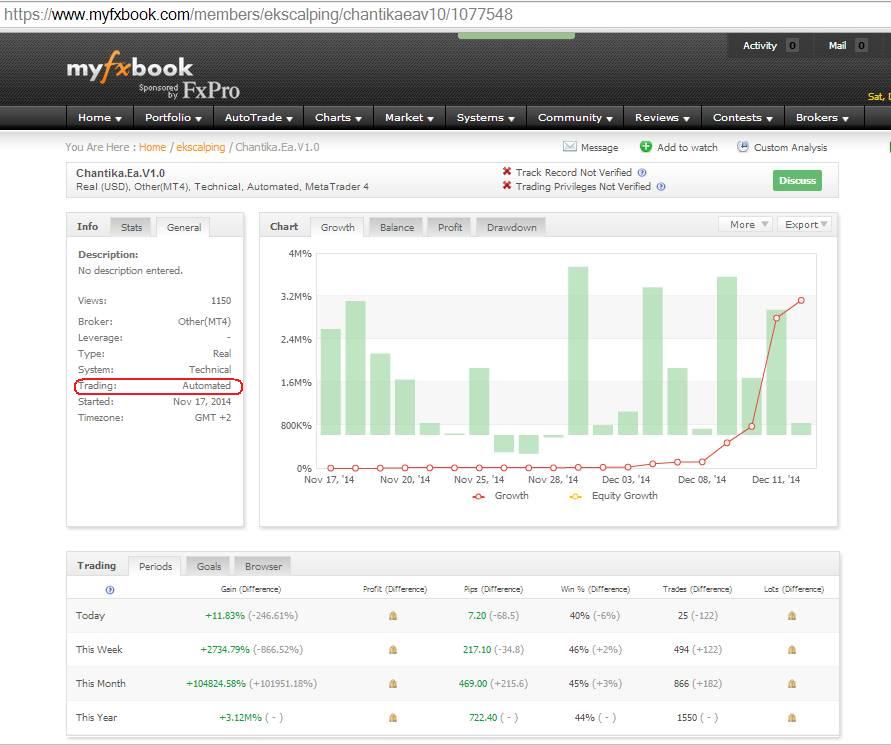Click the Lots lock icon in This Week row

(792, 650)
